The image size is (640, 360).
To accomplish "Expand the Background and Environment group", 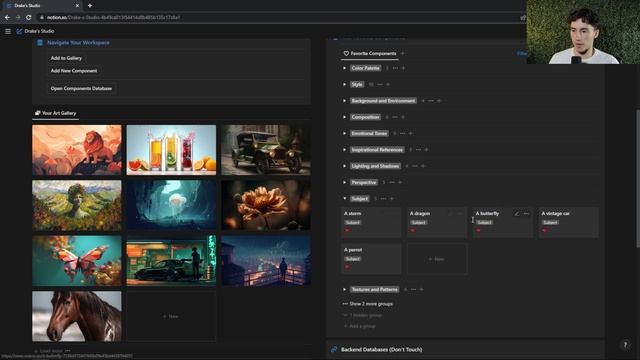I will click(x=344, y=101).
